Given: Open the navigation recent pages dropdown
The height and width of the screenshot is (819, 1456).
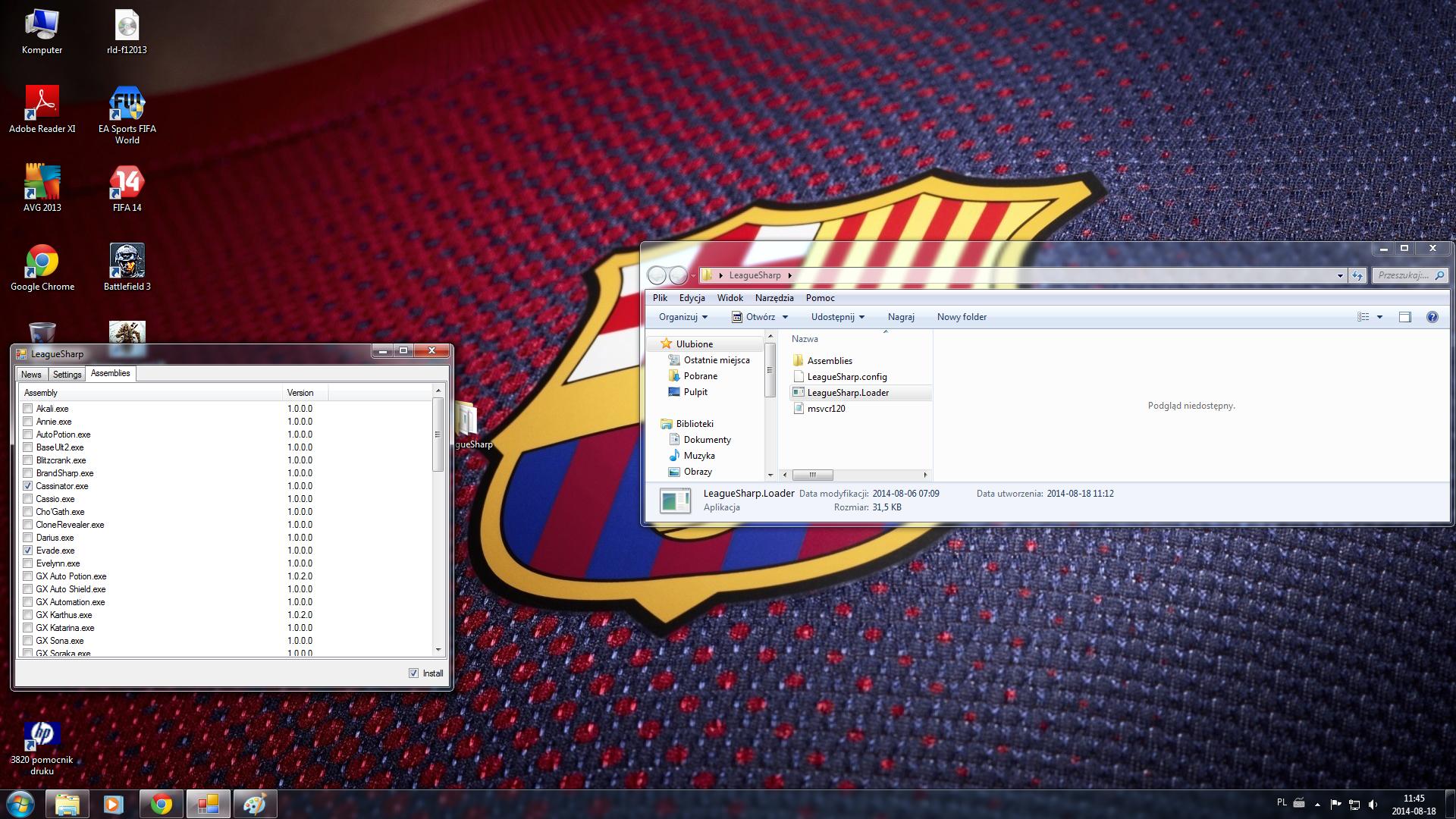Looking at the screenshot, I should point(693,275).
